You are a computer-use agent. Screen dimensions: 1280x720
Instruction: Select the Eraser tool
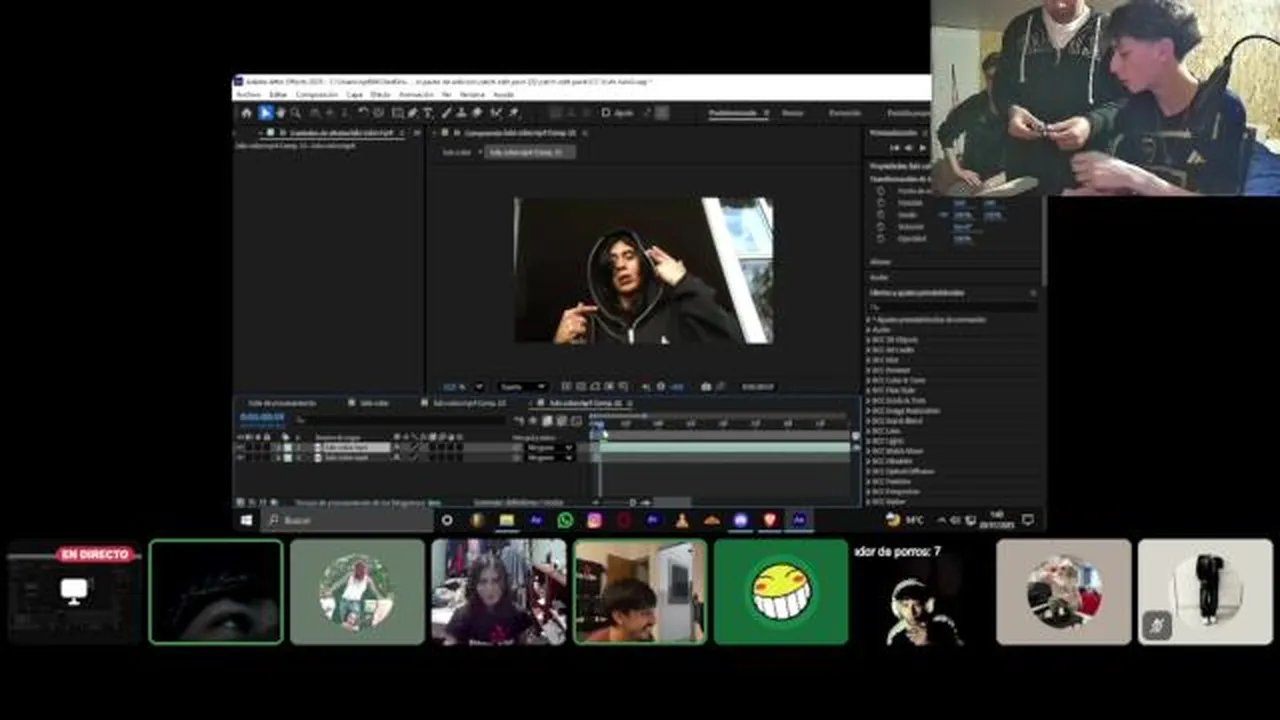[x=477, y=113]
